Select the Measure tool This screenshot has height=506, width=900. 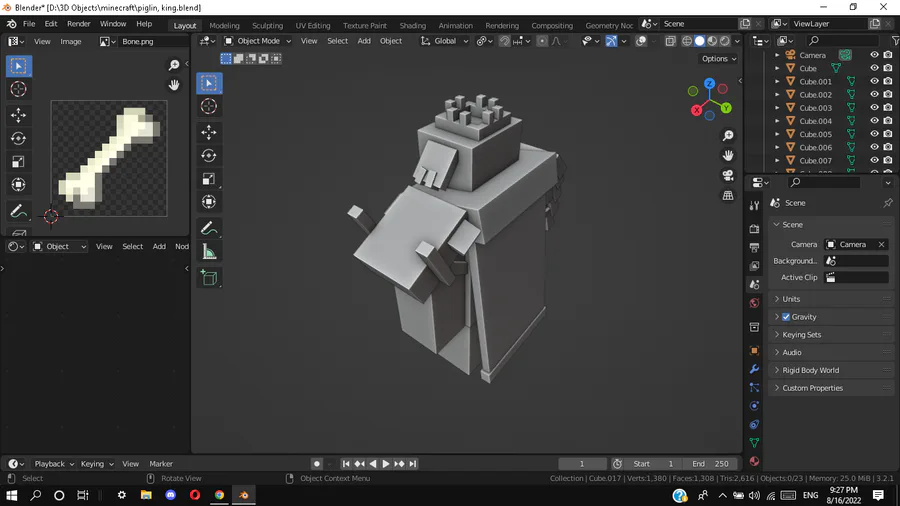tap(209, 252)
